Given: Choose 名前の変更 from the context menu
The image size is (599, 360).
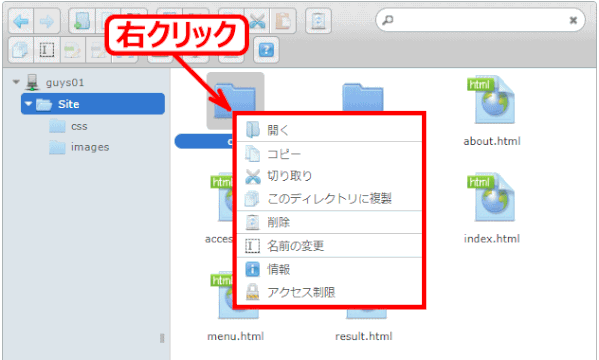Looking at the screenshot, I should click(329, 246).
